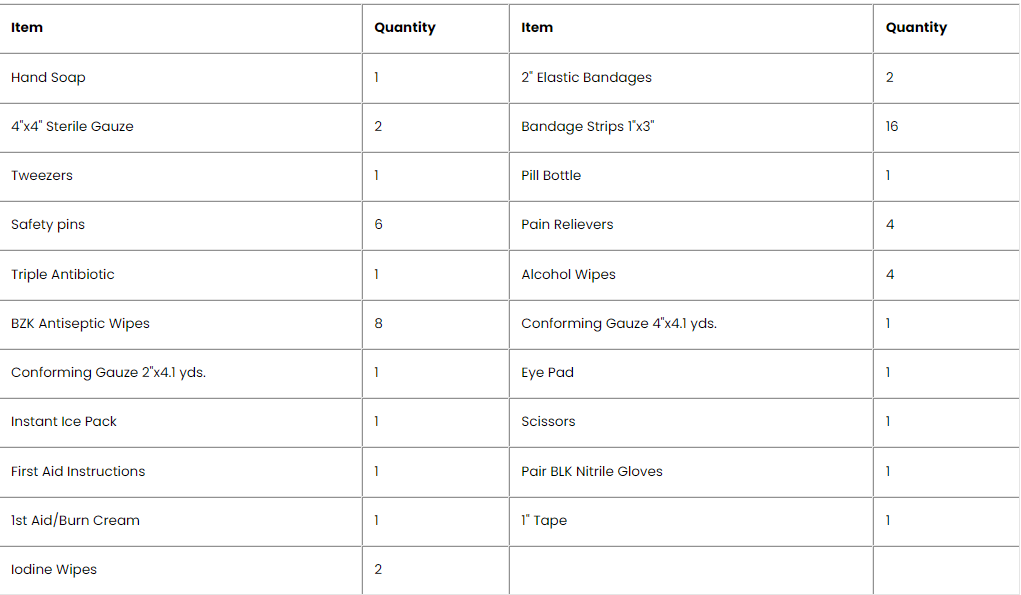This screenshot has height=595, width=1021.
Task: Click Conforming Gauze 2"x4.1 yds. text
Action: coord(108,373)
